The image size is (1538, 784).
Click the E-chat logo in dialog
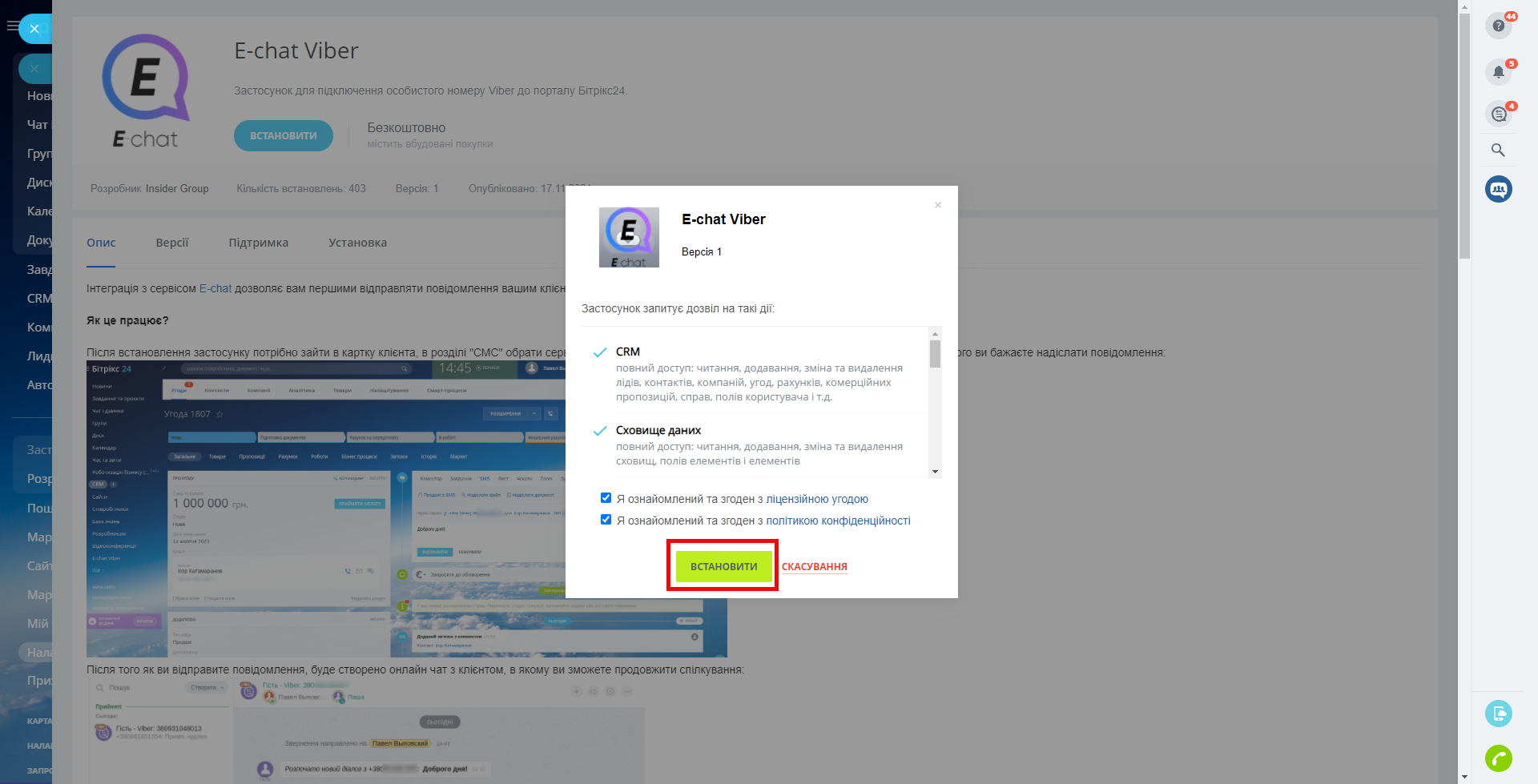[629, 237]
